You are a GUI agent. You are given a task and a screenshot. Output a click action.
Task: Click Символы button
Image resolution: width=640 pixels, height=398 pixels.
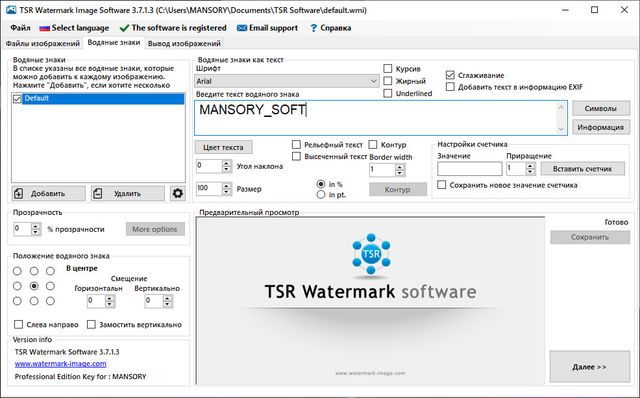601,109
